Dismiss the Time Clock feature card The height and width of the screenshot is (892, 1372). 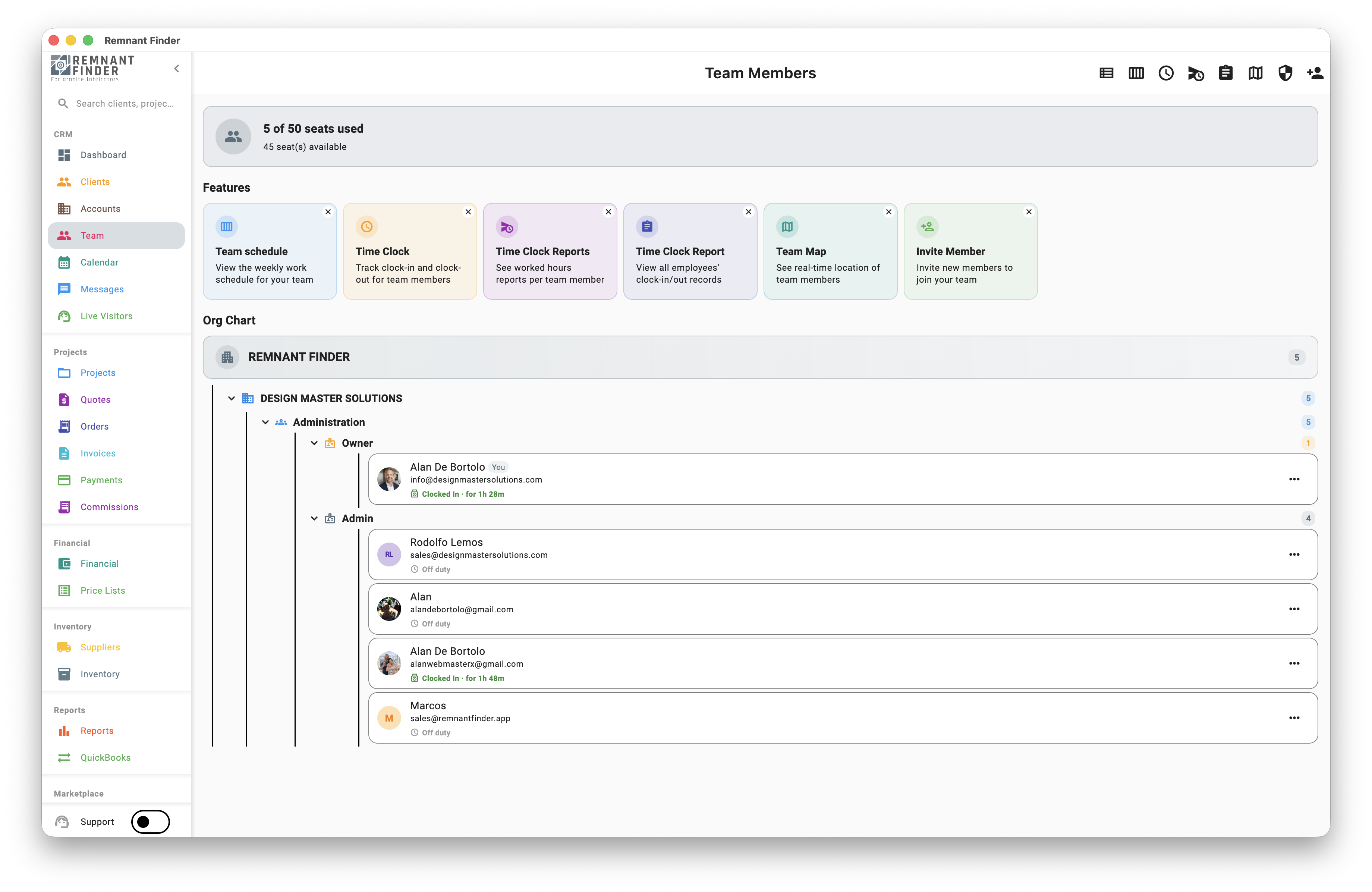tap(468, 211)
